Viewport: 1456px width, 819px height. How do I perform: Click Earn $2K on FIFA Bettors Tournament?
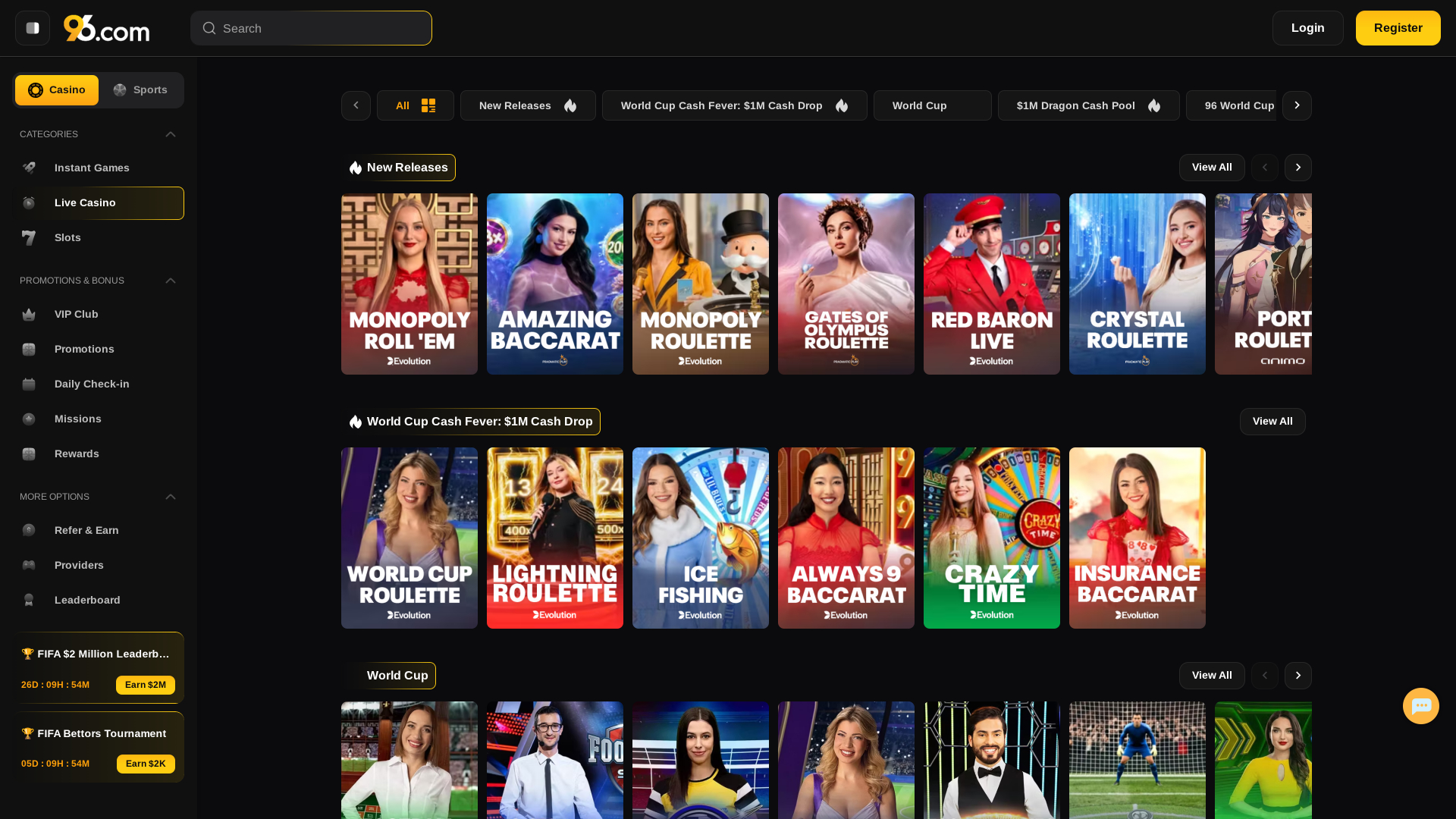pos(146,764)
